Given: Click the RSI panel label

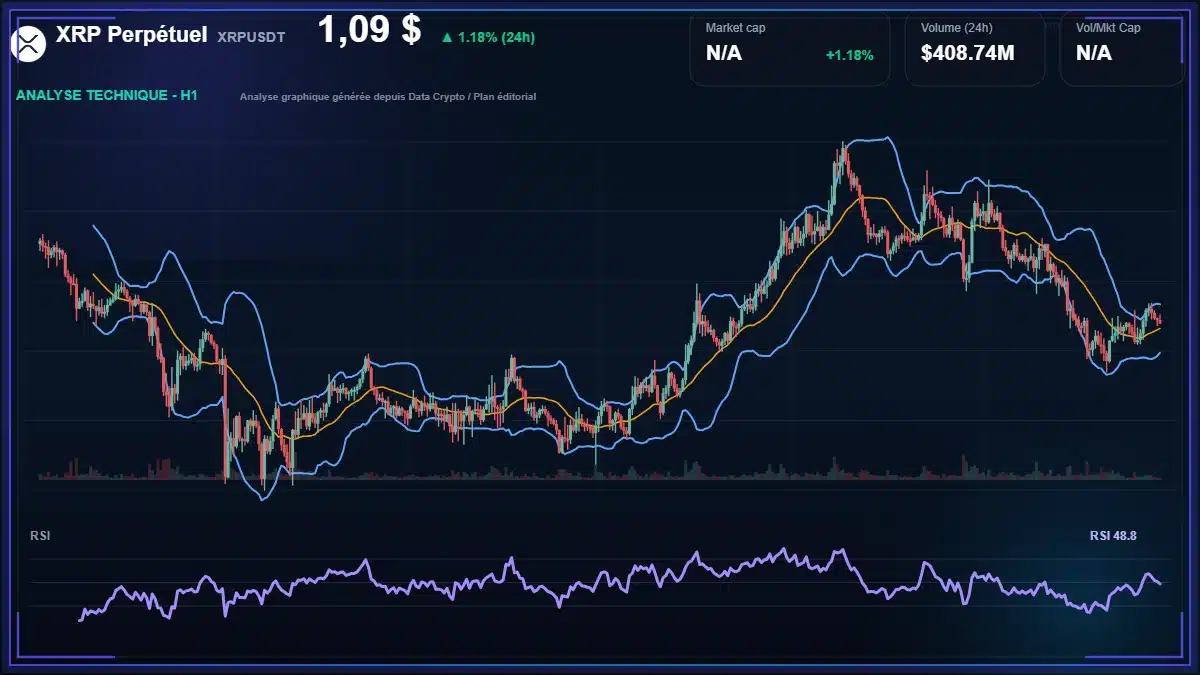Looking at the screenshot, I should pyautogui.click(x=40, y=536).
